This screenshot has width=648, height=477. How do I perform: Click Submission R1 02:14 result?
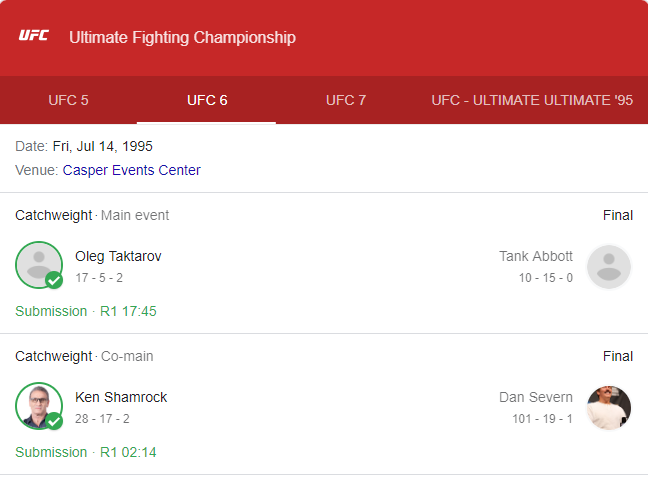86,452
